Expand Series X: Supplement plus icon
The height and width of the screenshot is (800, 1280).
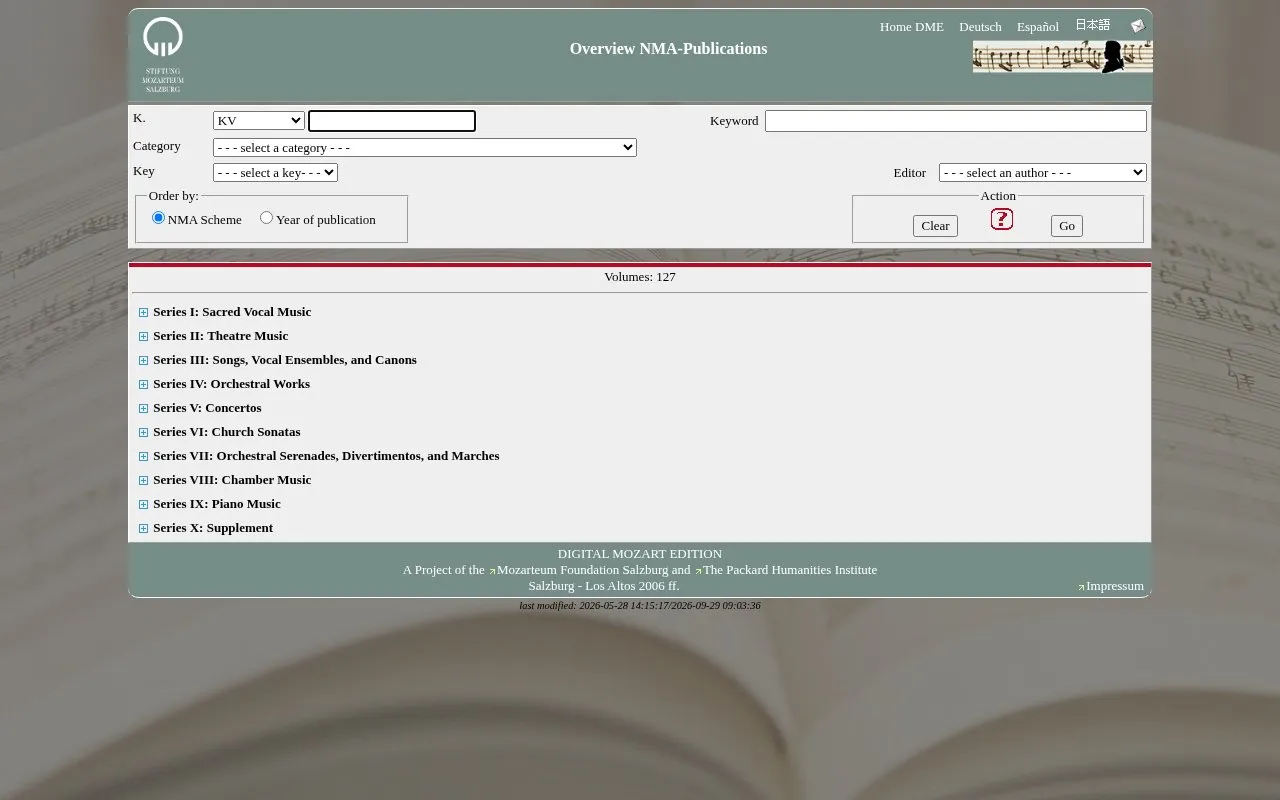143,529
